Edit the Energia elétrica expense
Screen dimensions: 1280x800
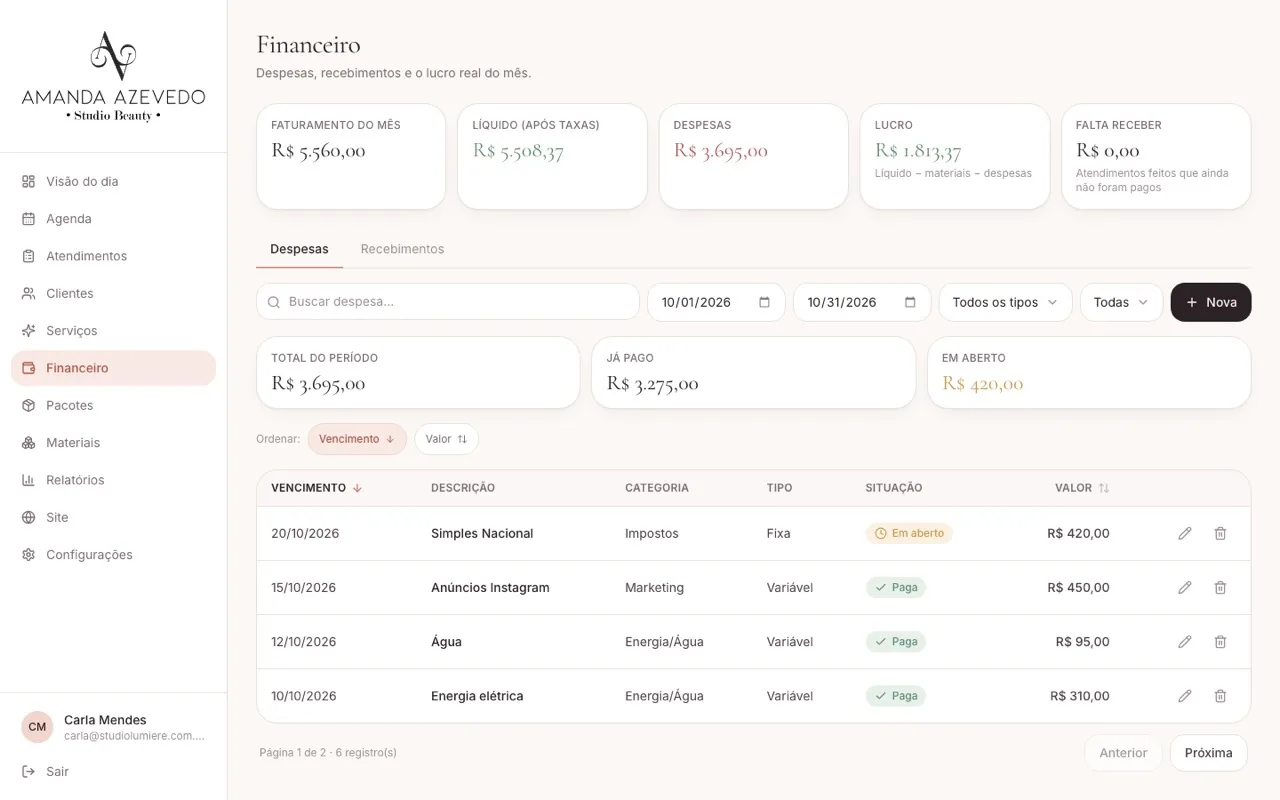(x=1185, y=696)
